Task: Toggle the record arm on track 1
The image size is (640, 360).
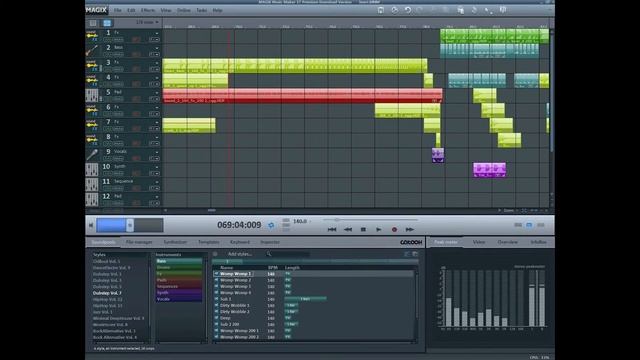Action: coord(136,40)
